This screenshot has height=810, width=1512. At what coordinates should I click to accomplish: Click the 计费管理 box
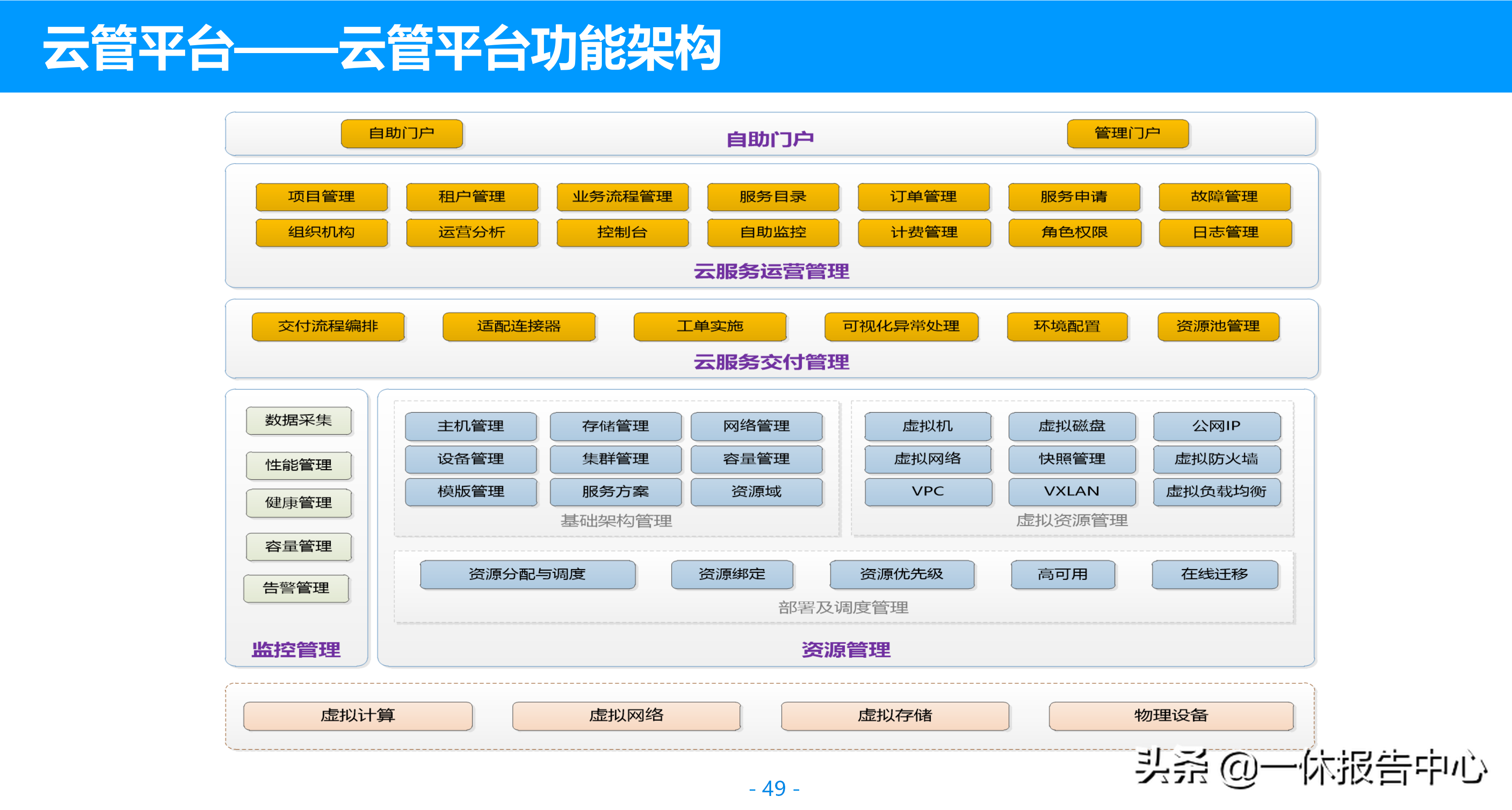(x=924, y=232)
